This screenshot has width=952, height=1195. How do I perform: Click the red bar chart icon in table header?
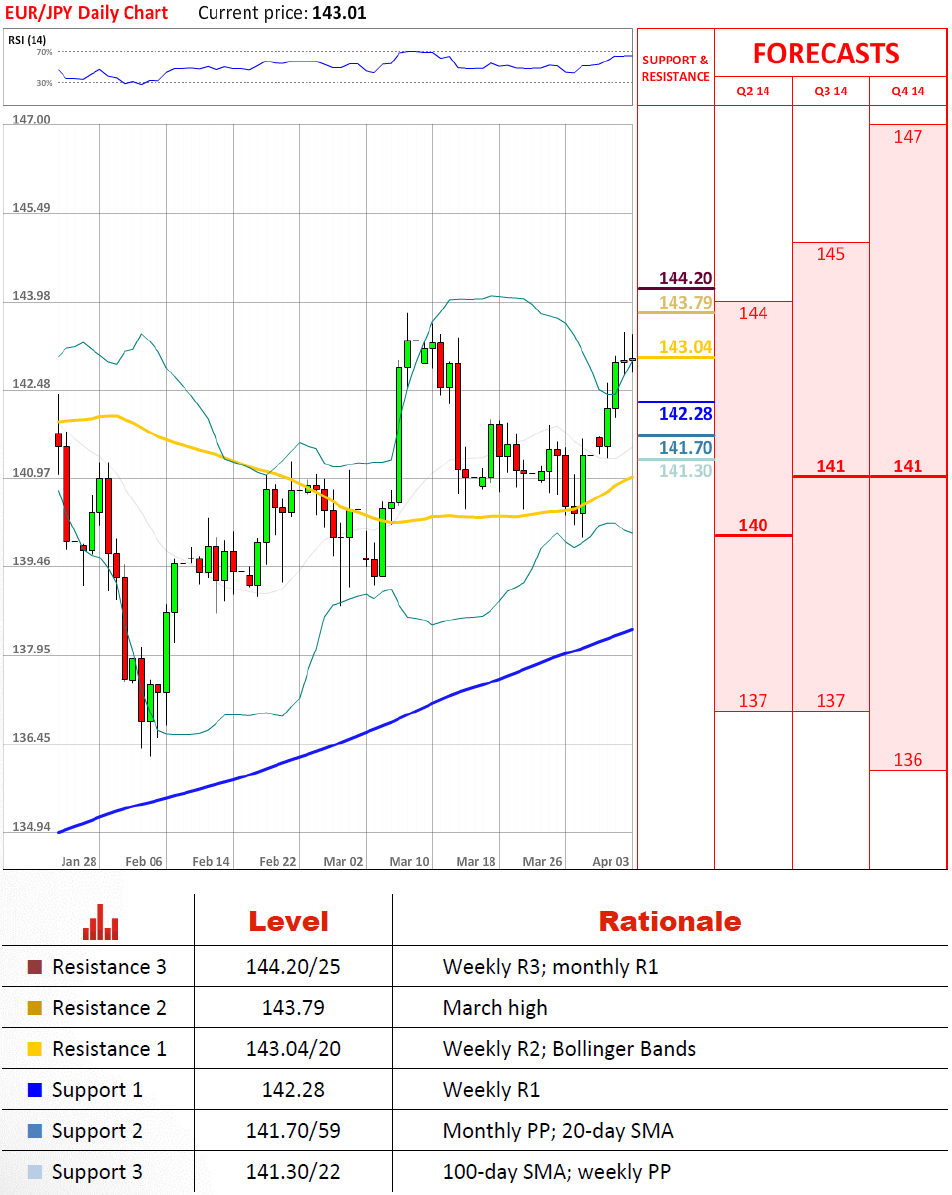click(x=101, y=922)
